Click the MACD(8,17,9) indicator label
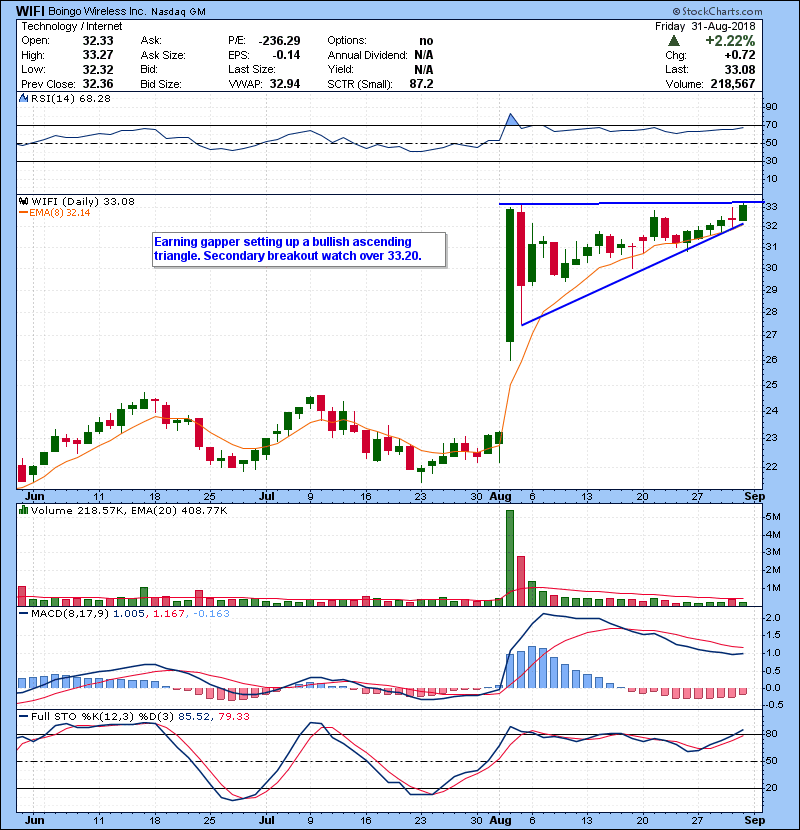Viewport: 800px width, 830px height. 70,614
